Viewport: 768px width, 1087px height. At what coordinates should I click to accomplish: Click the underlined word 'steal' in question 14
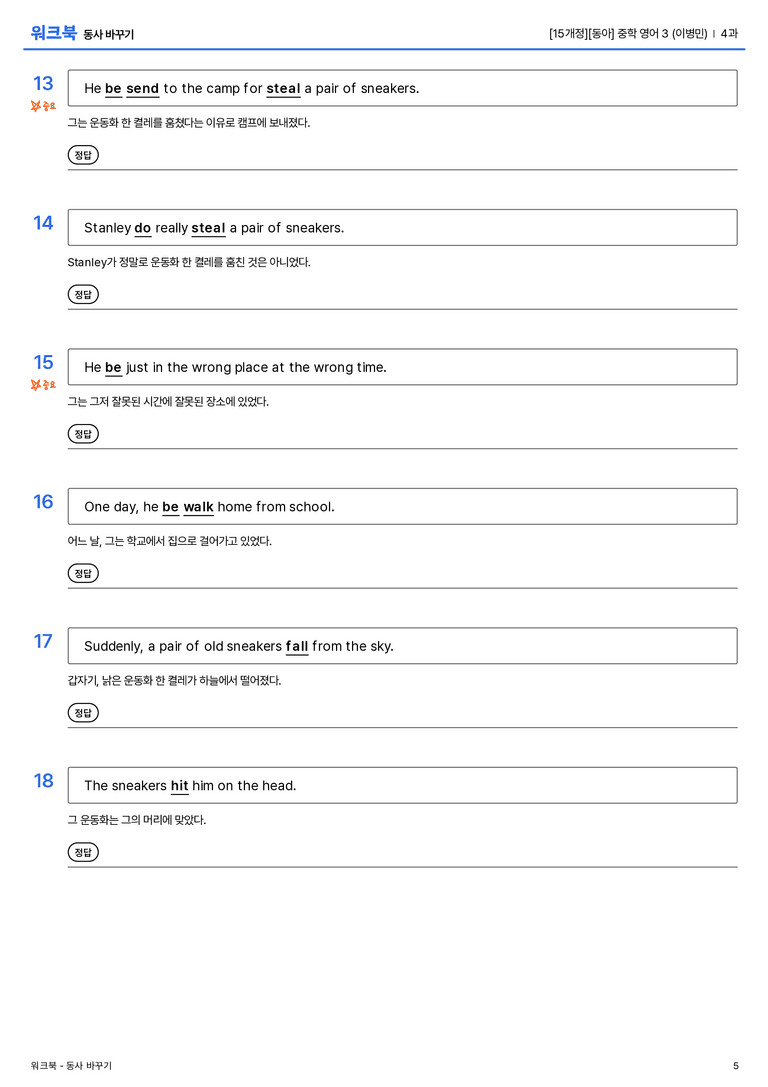point(209,228)
